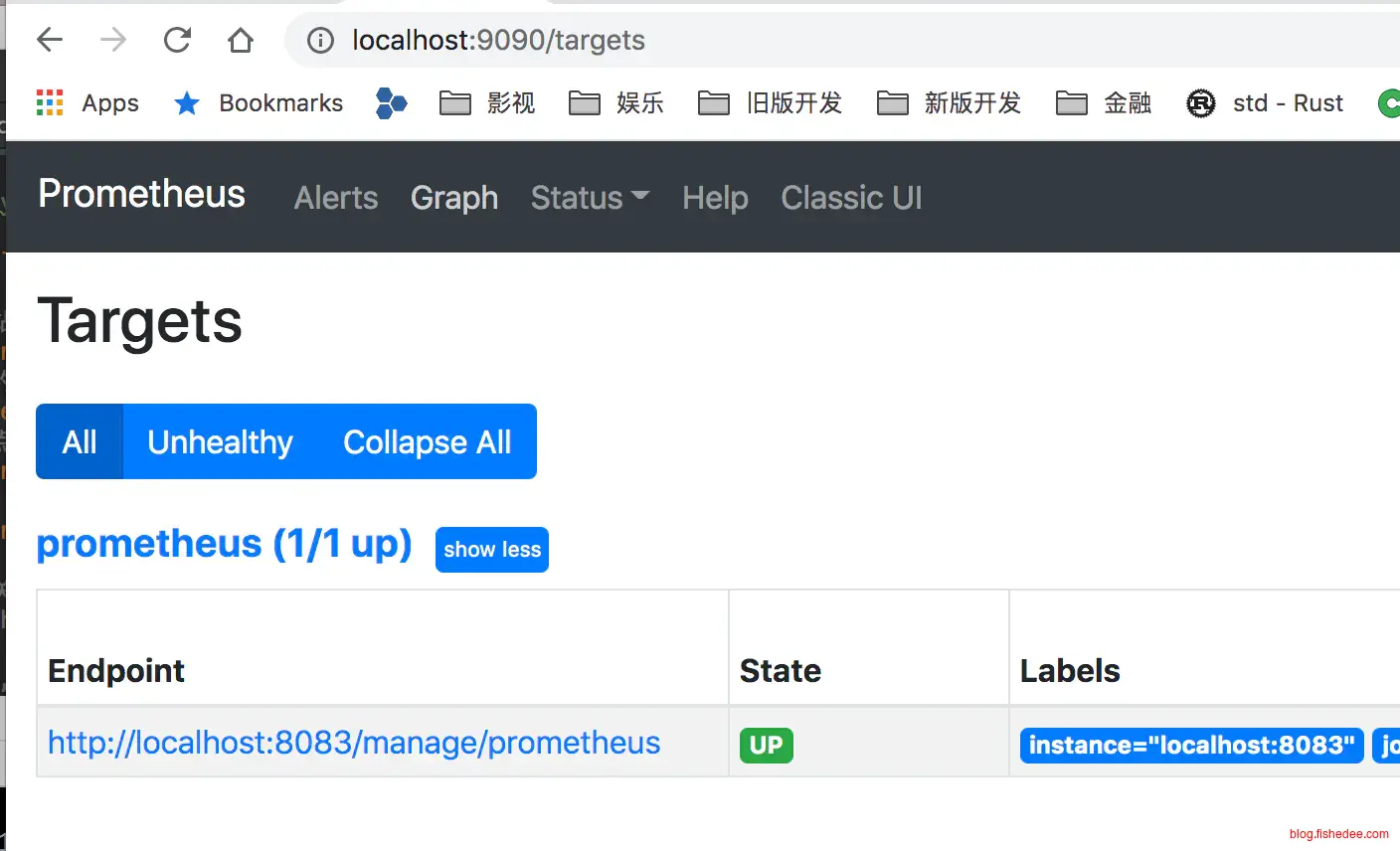Reload the page with refresh icon
Screen dimensions: 1400x851
(177, 40)
